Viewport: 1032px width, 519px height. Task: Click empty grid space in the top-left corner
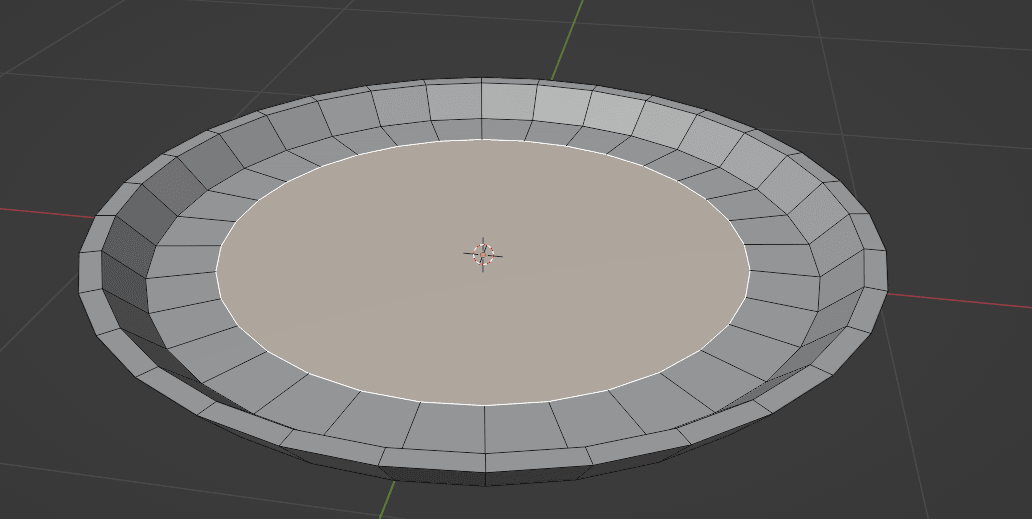tap(80, 40)
